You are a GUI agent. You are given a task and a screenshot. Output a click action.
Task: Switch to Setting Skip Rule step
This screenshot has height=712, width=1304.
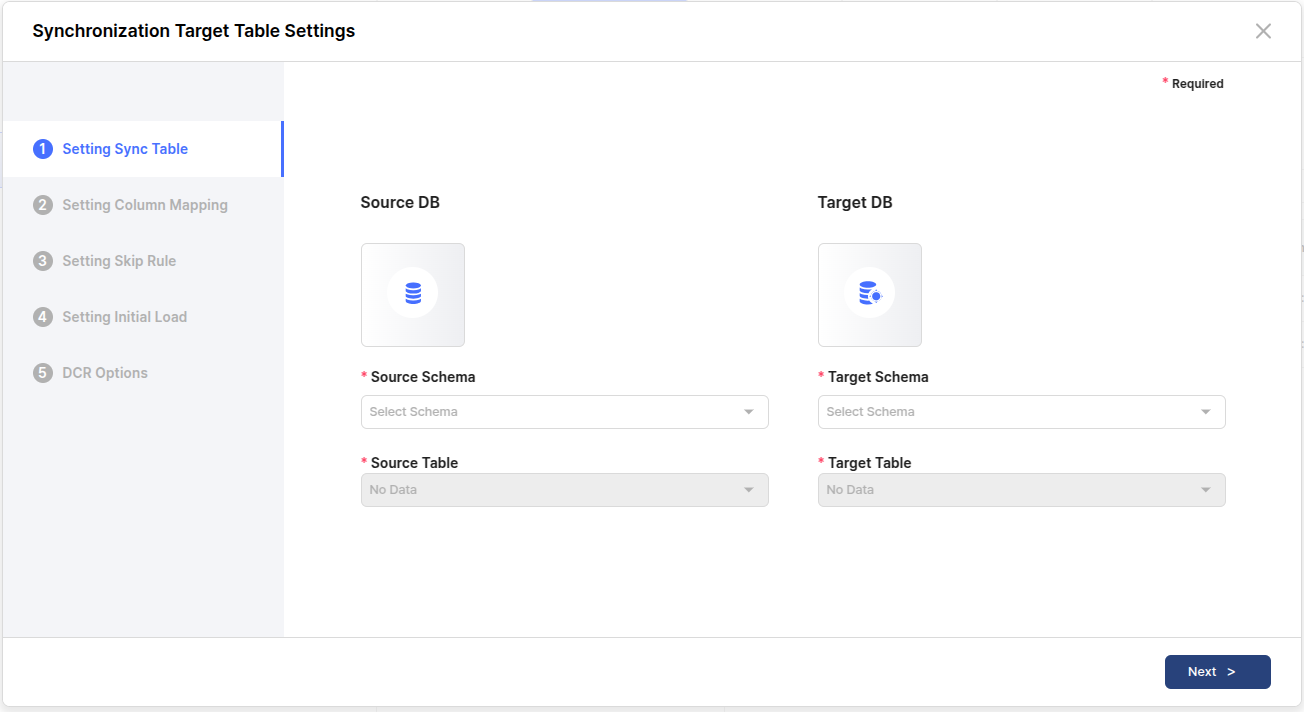pos(119,261)
